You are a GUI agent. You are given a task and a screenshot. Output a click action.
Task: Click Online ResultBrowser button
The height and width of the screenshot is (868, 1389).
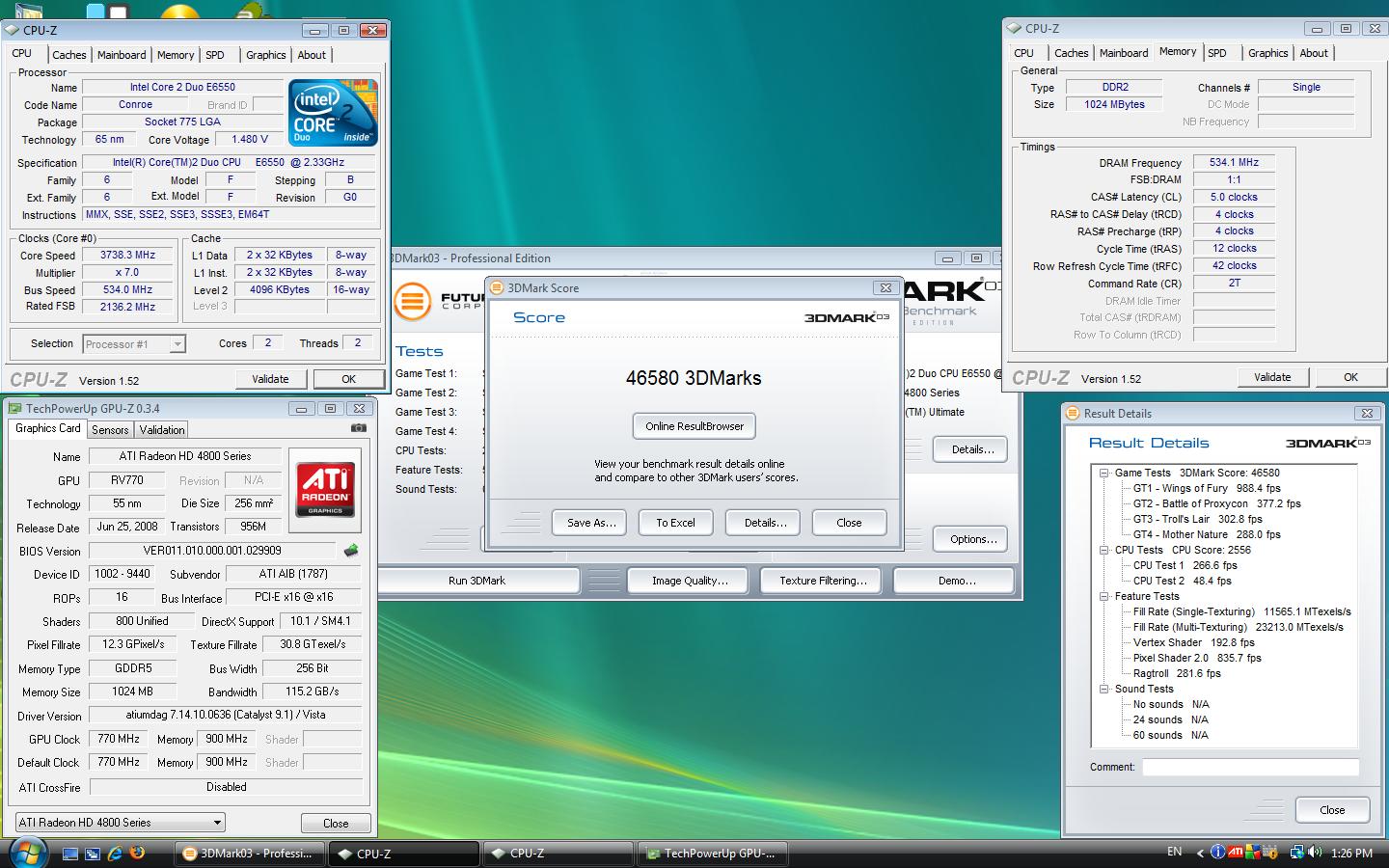[x=694, y=426]
